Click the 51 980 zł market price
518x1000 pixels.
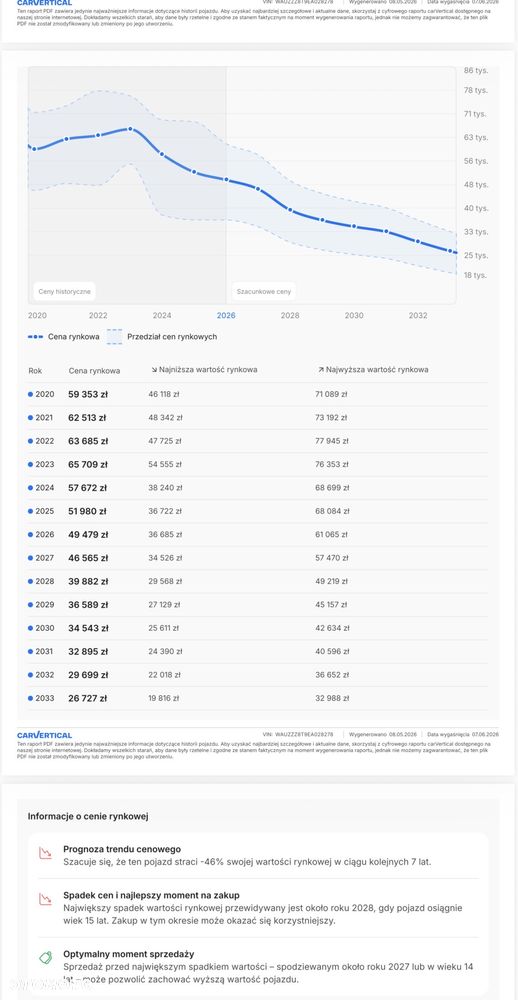tap(87, 511)
